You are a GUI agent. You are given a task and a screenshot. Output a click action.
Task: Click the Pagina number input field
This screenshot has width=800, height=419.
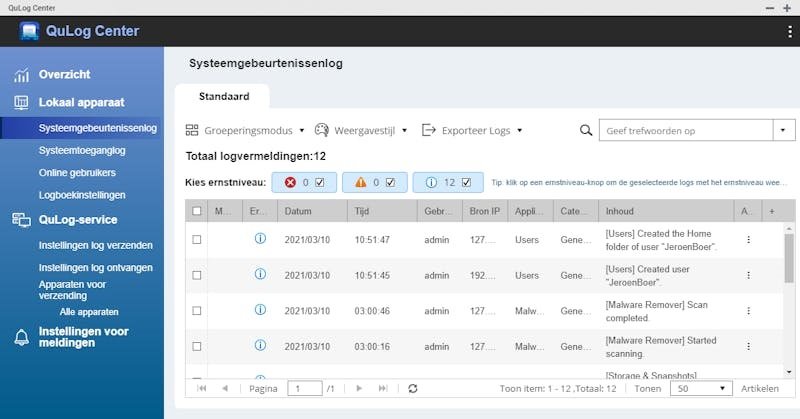(305, 388)
